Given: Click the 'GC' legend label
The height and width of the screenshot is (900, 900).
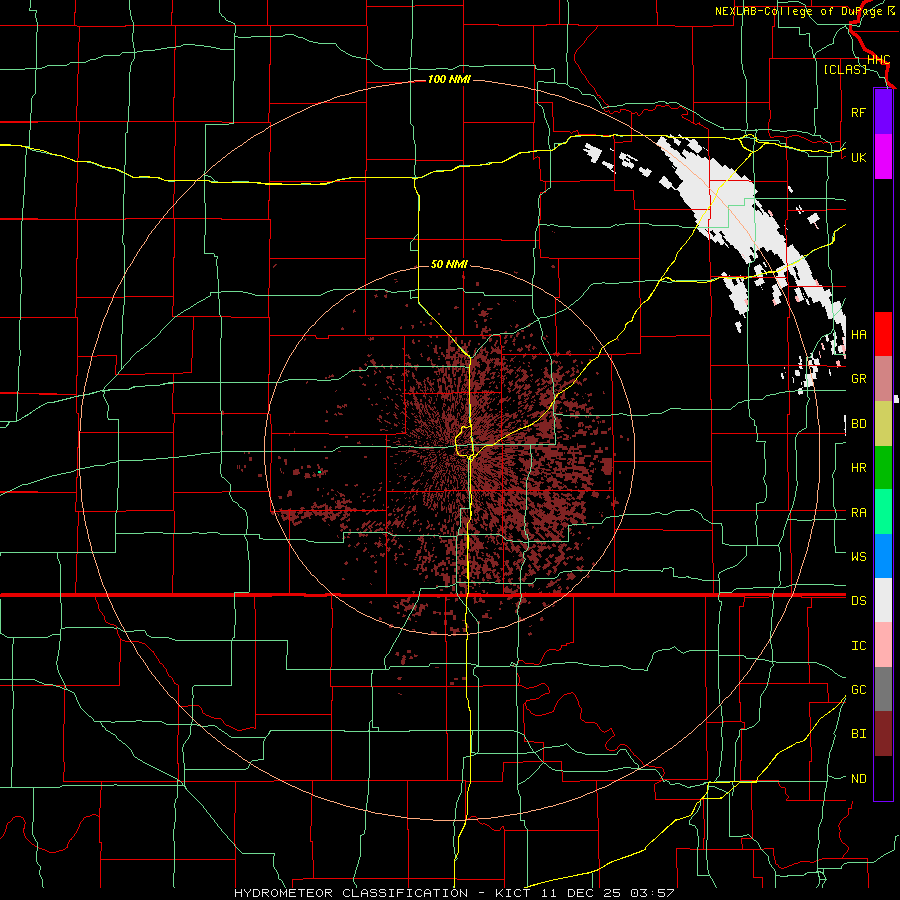Looking at the screenshot, I should [859, 689].
